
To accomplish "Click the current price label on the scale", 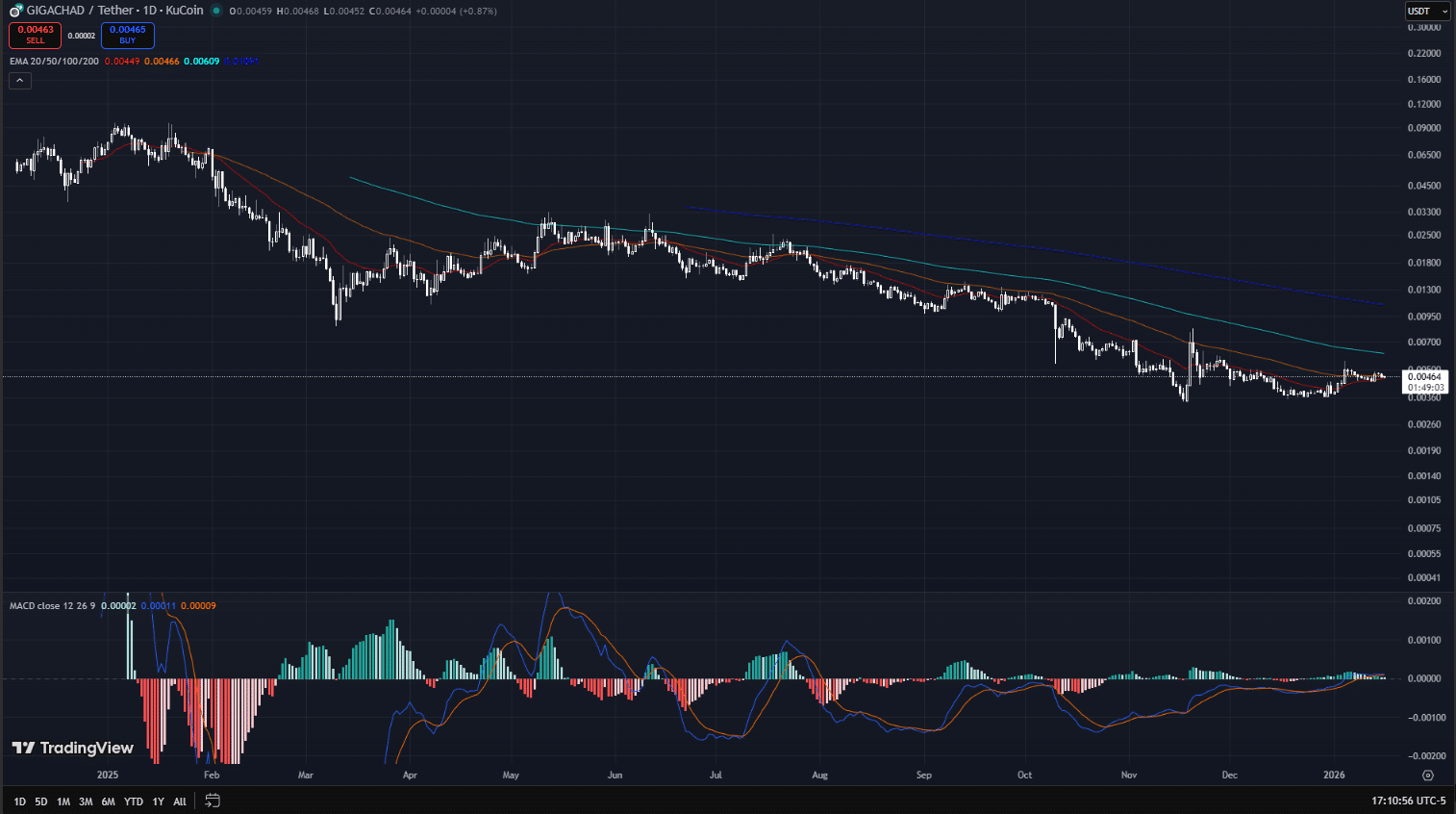I will click(1426, 377).
